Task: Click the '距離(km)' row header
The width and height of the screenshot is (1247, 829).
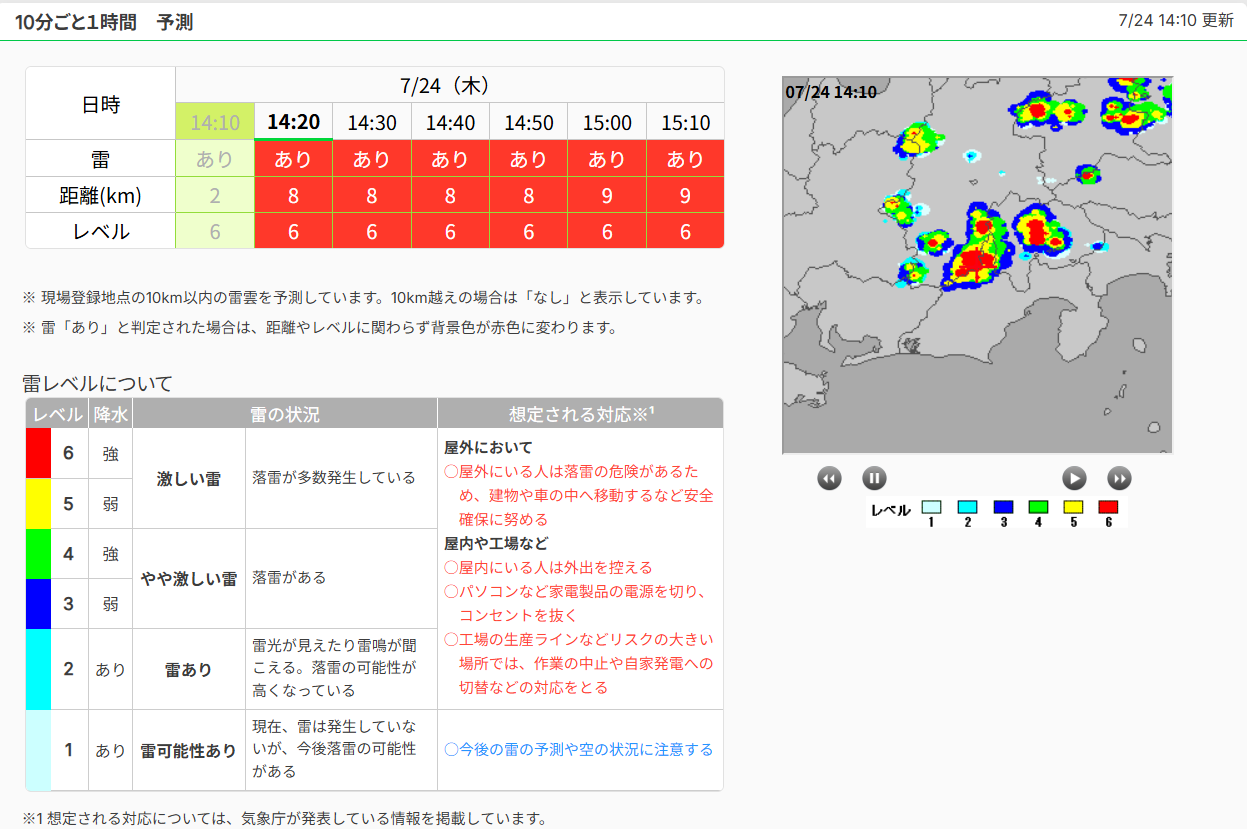Action: (x=100, y=196)
